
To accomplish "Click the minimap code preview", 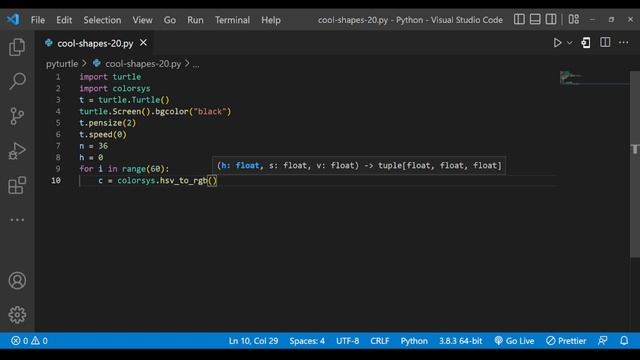I will click(x=594, y=78).
